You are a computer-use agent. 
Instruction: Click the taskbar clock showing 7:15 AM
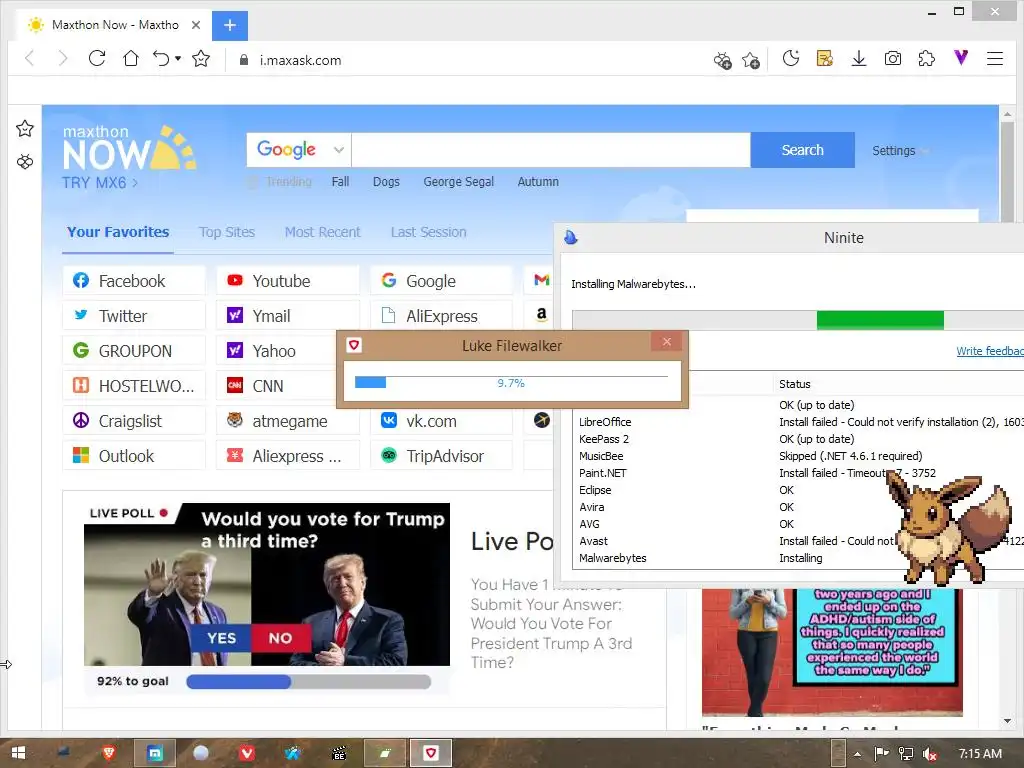coord(980,754)
